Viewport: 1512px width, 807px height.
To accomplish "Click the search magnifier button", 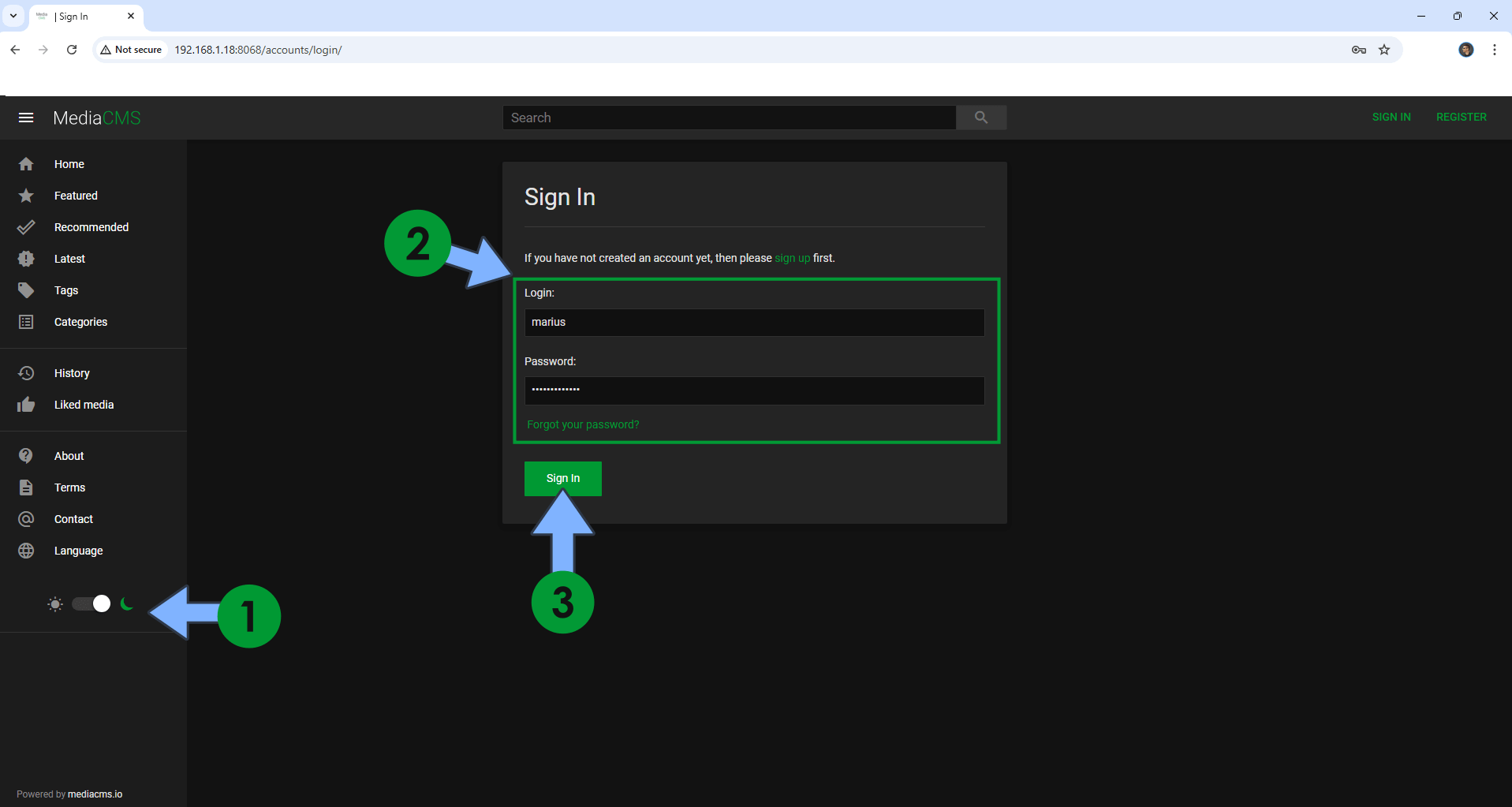I will 980,118.
